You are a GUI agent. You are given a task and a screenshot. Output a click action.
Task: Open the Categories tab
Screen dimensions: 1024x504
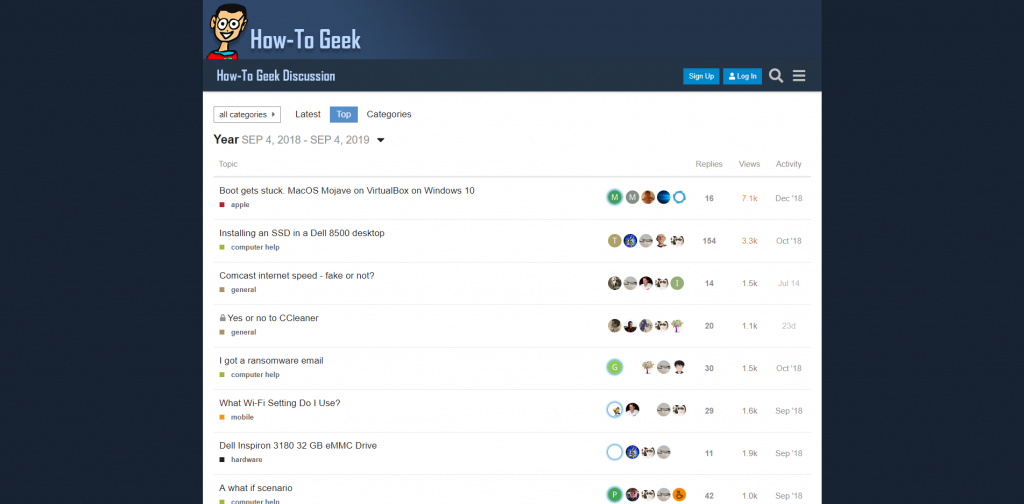tap(389, 114)
